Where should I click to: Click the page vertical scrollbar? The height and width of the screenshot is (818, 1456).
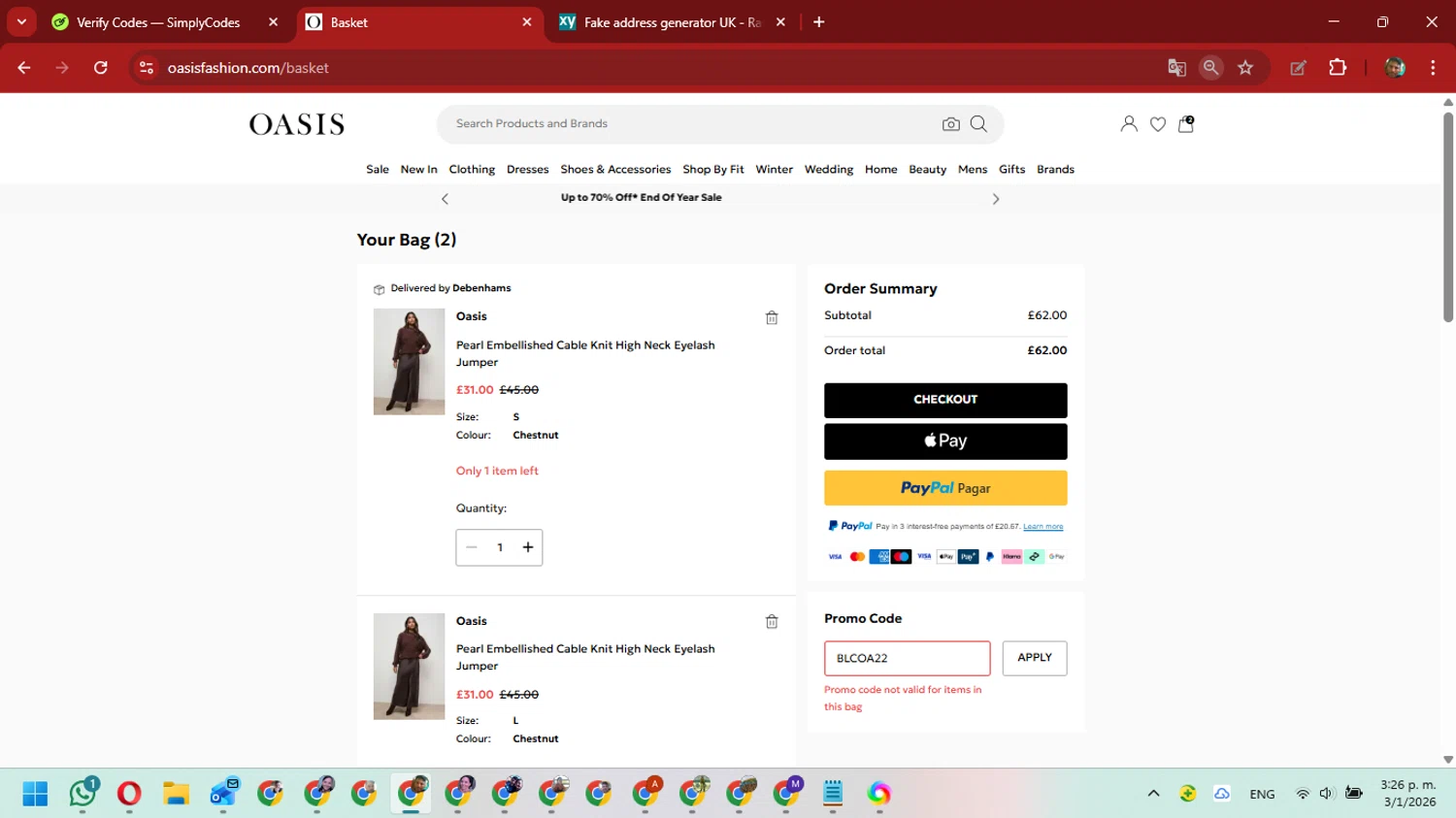coord(1448,218)
